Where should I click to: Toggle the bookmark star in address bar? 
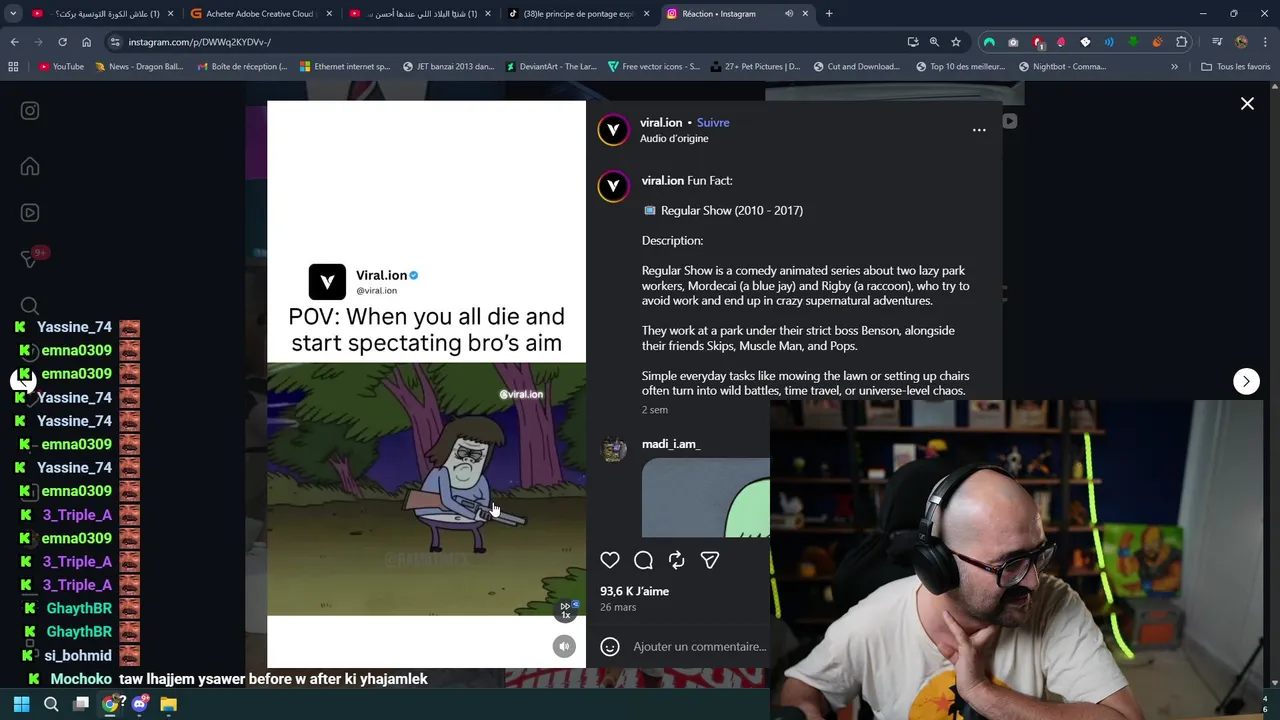click(x=956, y=42)
